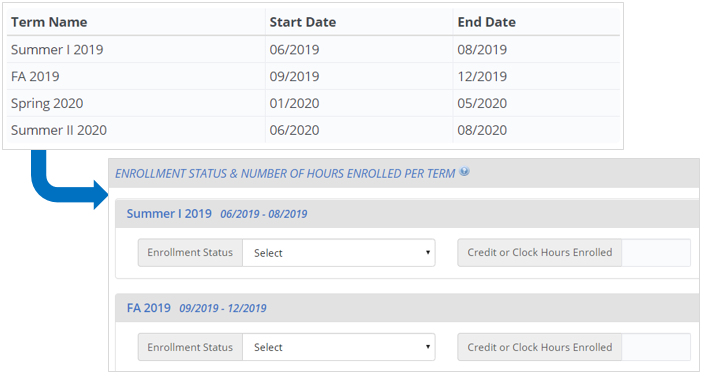Focus Credit or Clock Hours field for FA 2019
Viewport: 702px width, 374px height.
656,347
